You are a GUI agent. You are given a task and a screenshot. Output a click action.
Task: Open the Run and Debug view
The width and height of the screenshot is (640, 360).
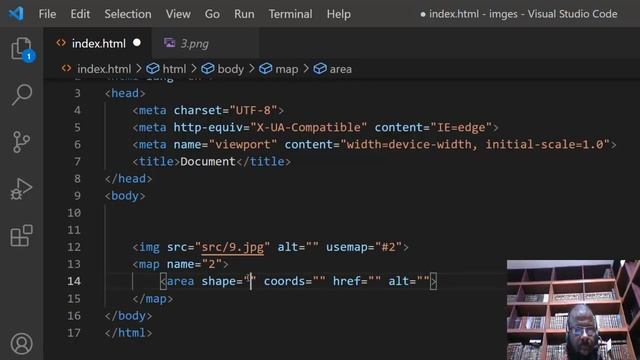21,189
